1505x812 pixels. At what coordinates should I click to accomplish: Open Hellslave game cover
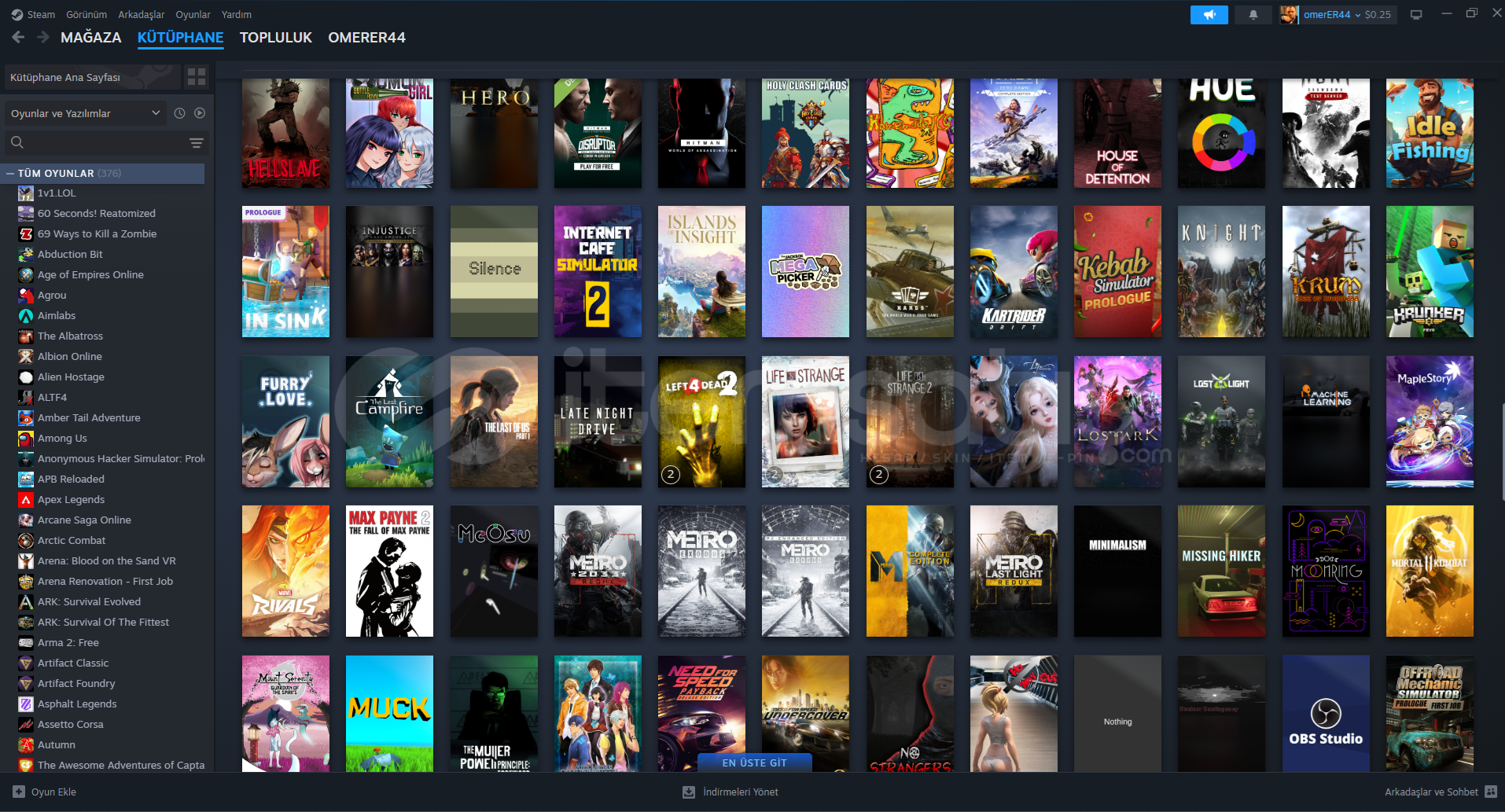point(285,133)
